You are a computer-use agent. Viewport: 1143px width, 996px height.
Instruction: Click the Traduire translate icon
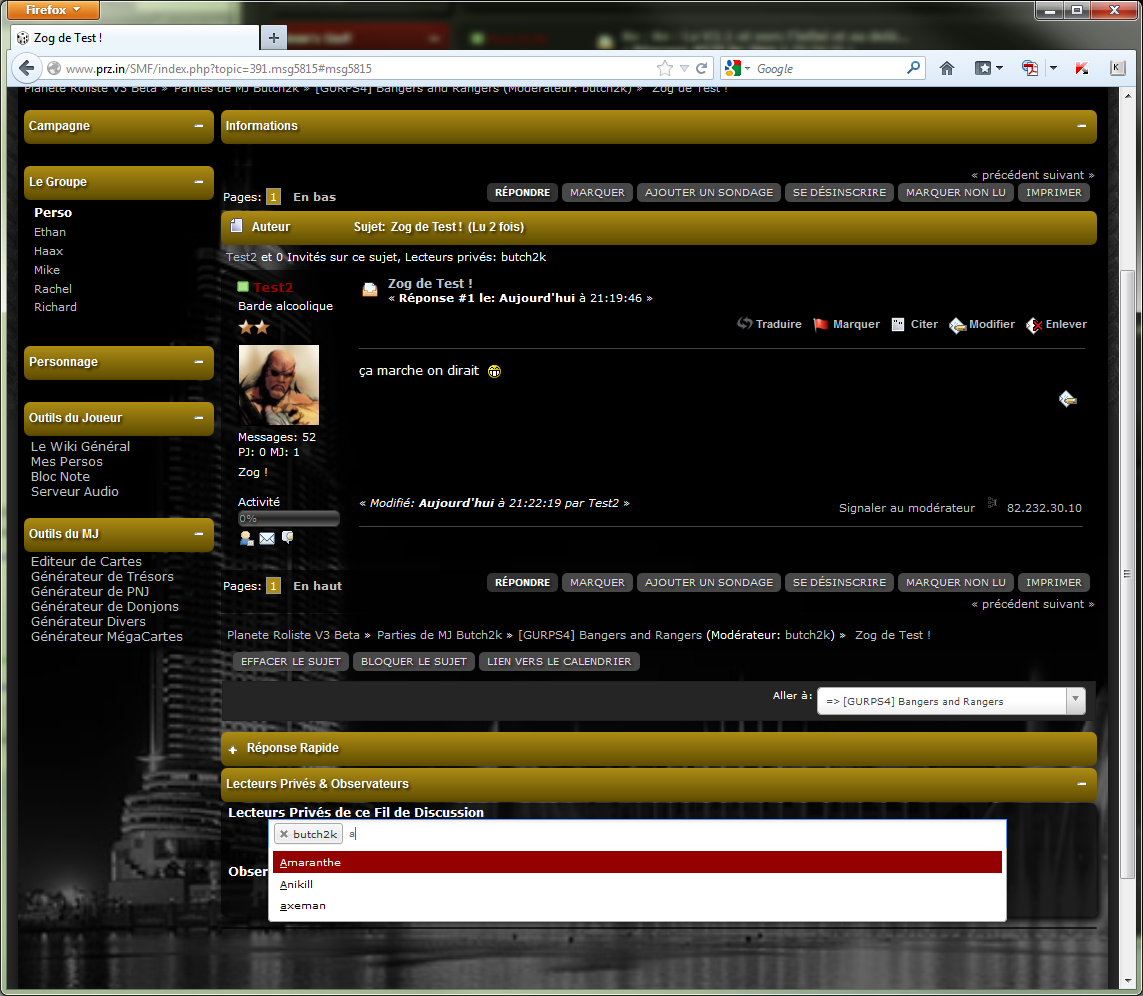744,324
